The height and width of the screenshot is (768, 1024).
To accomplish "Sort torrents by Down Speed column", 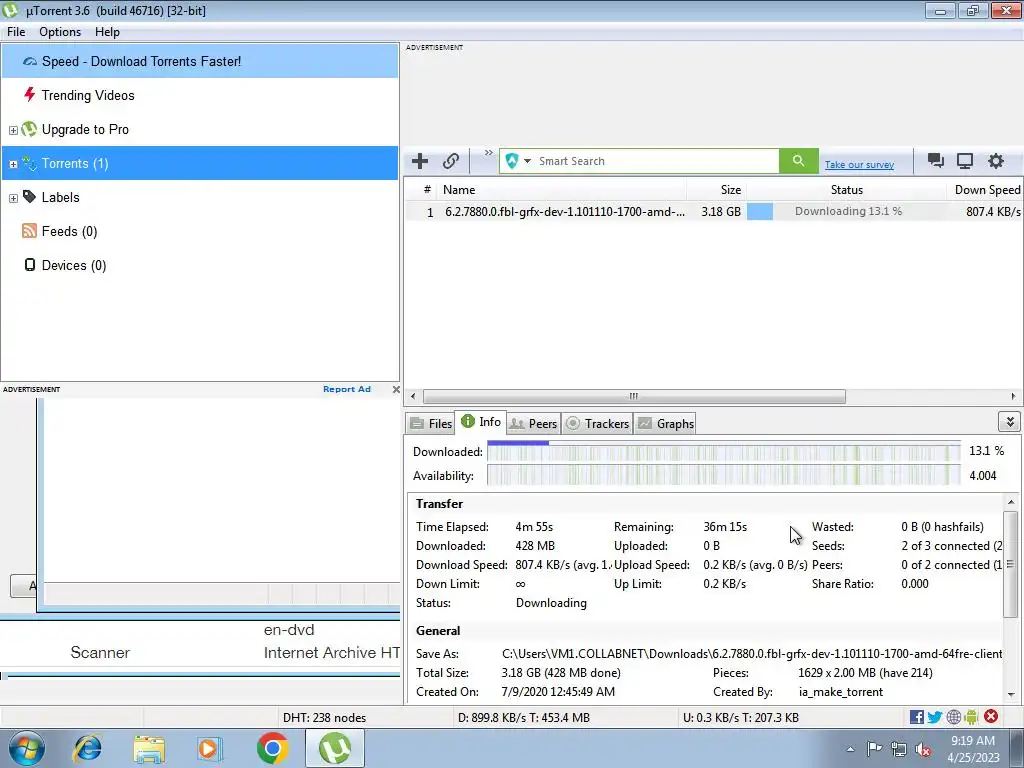I will (984, 190).
